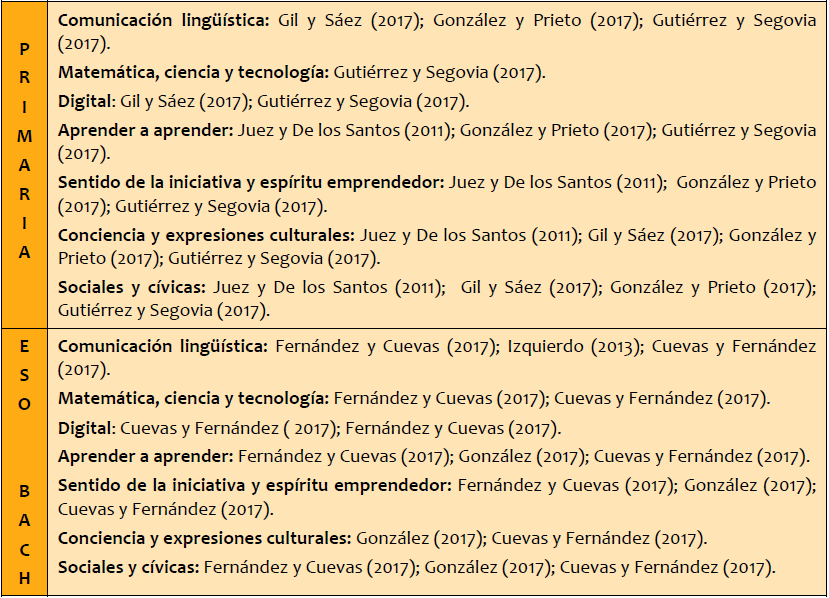Click 'Aprender a aprender' heading in Primaria section
Screen dimensions: 829x598
point(145,130)
